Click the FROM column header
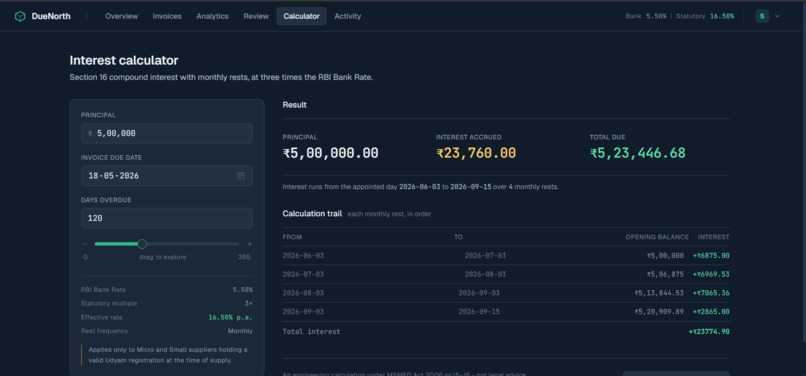 pos(292,237)
